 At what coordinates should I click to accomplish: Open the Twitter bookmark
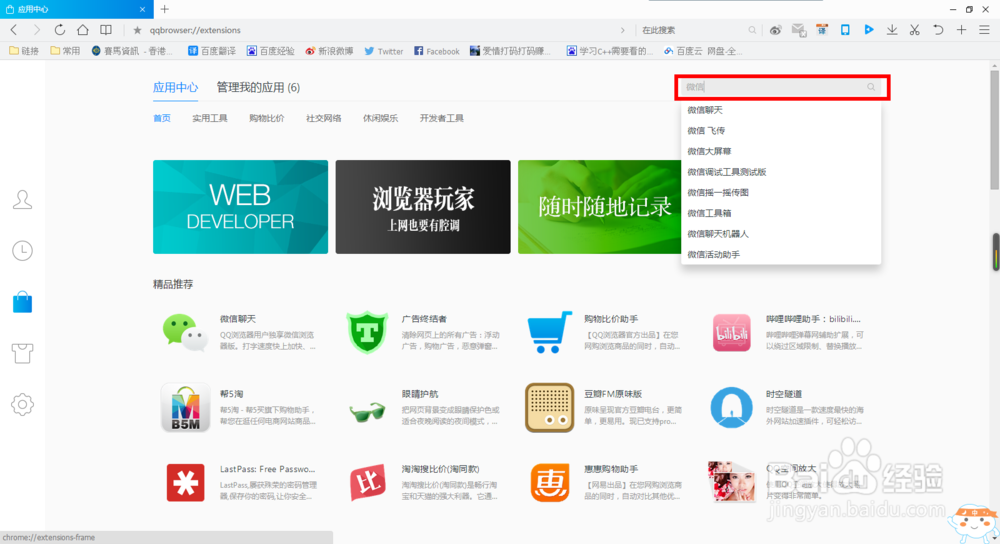click(x=384, y=51)
